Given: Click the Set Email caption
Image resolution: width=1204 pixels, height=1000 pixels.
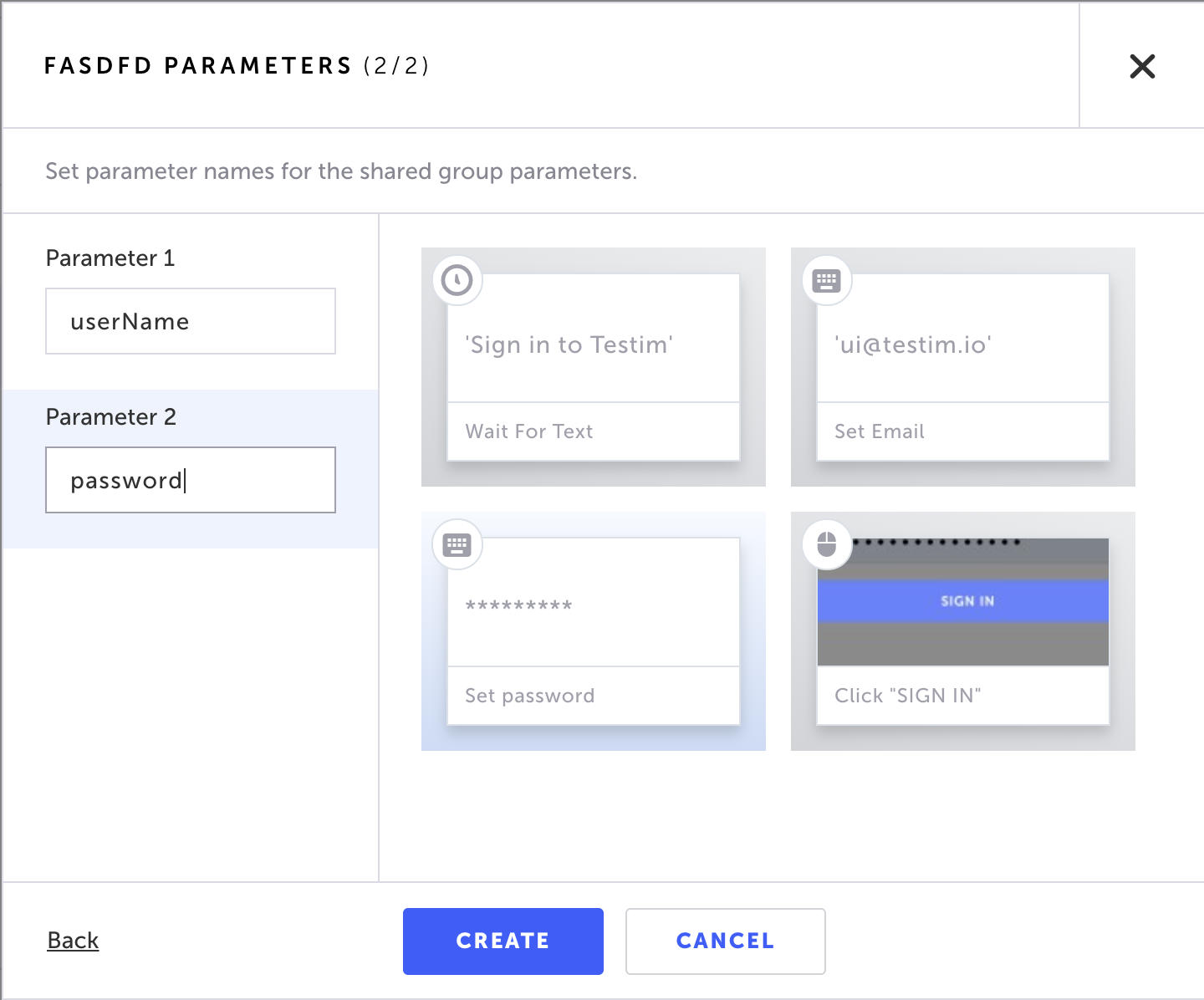Looking at the screenshot, I should 880,431.
